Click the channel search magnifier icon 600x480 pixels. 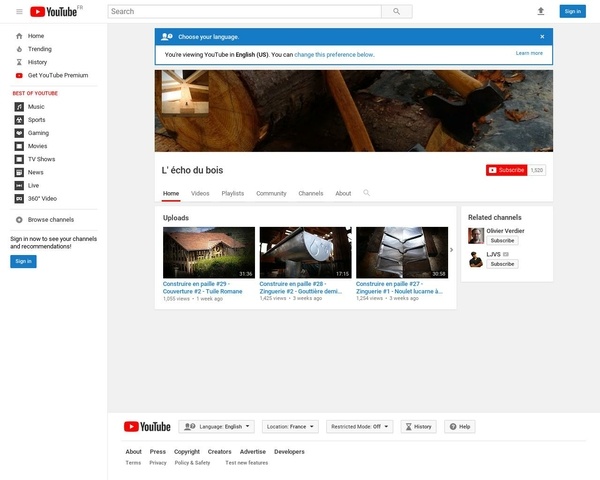tap(367, 193)
